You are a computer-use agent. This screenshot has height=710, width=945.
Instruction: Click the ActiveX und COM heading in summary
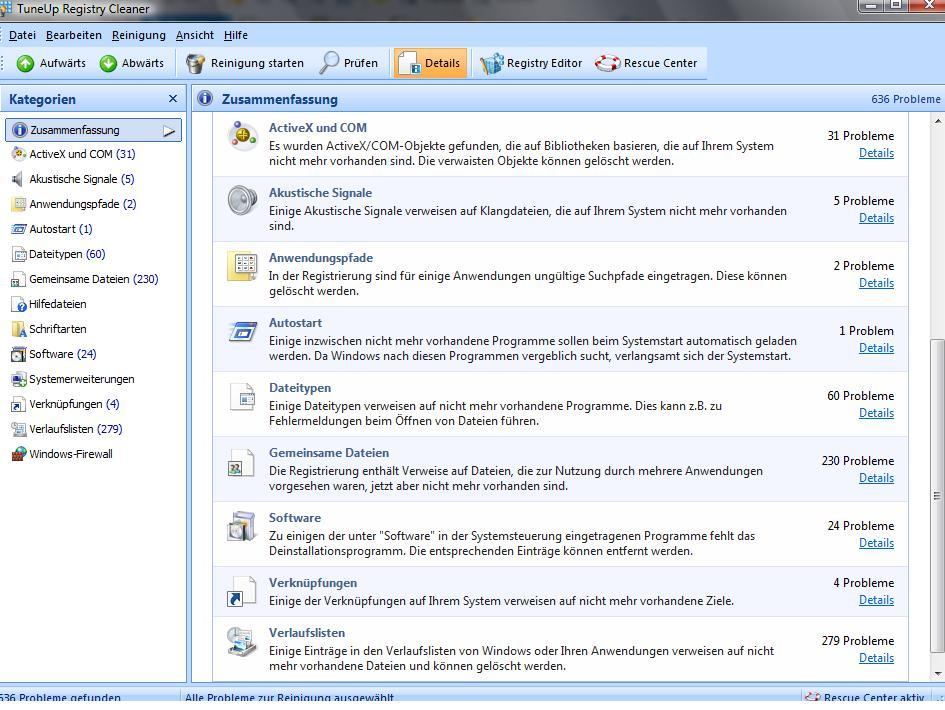318,128
